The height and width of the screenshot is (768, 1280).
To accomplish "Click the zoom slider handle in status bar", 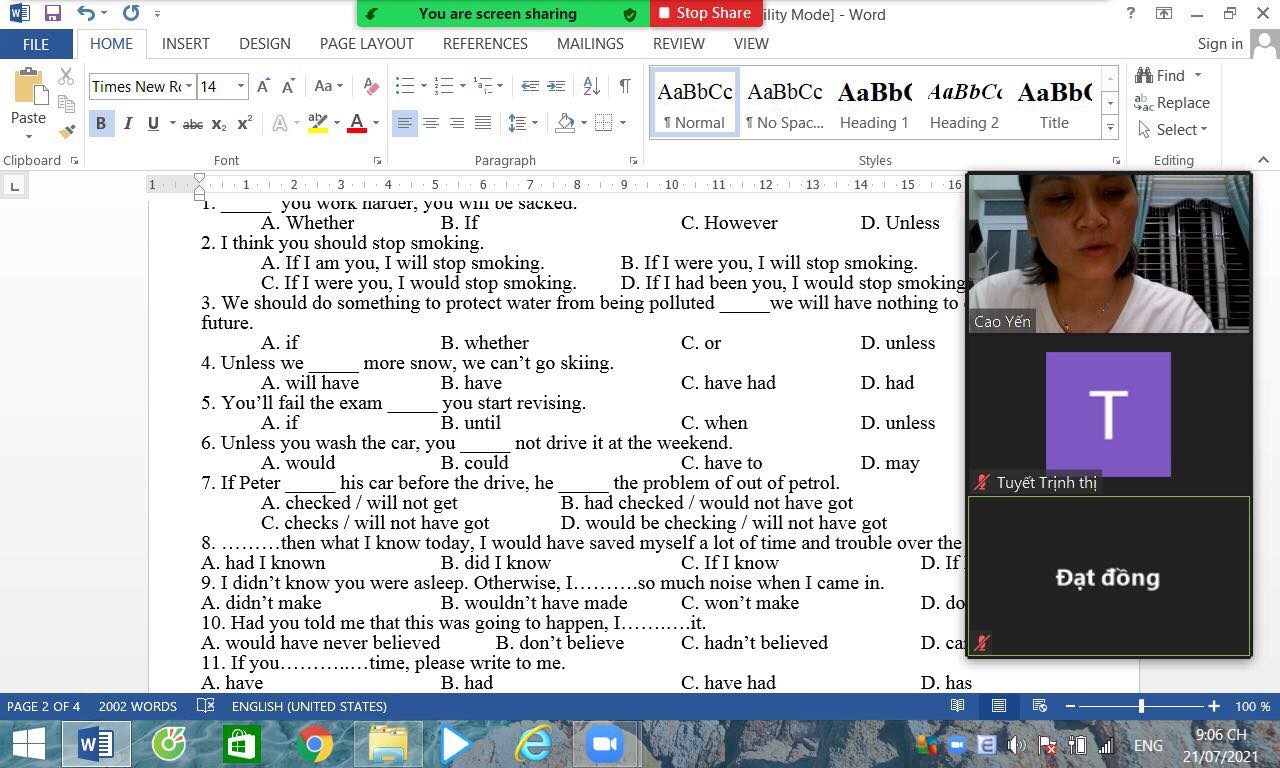I will coord(1141,706).
